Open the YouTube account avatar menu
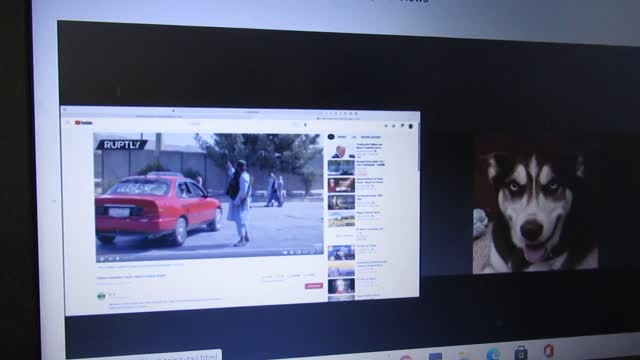 point(411,126)
